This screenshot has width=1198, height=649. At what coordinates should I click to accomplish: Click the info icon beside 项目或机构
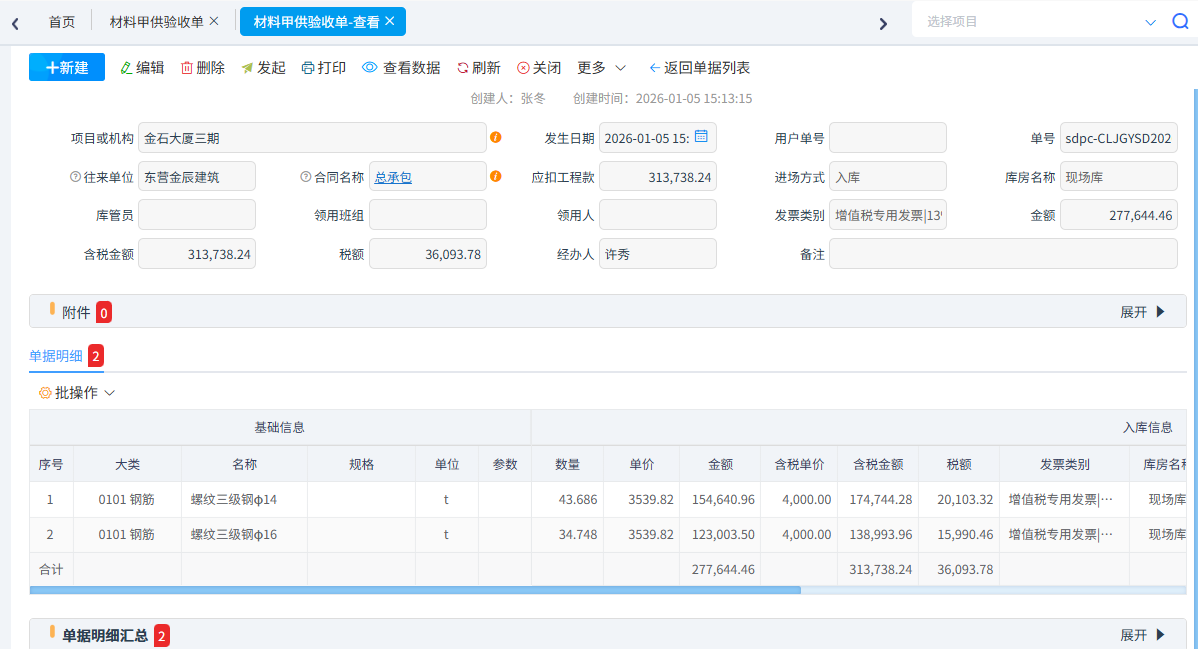coord(496,137)
